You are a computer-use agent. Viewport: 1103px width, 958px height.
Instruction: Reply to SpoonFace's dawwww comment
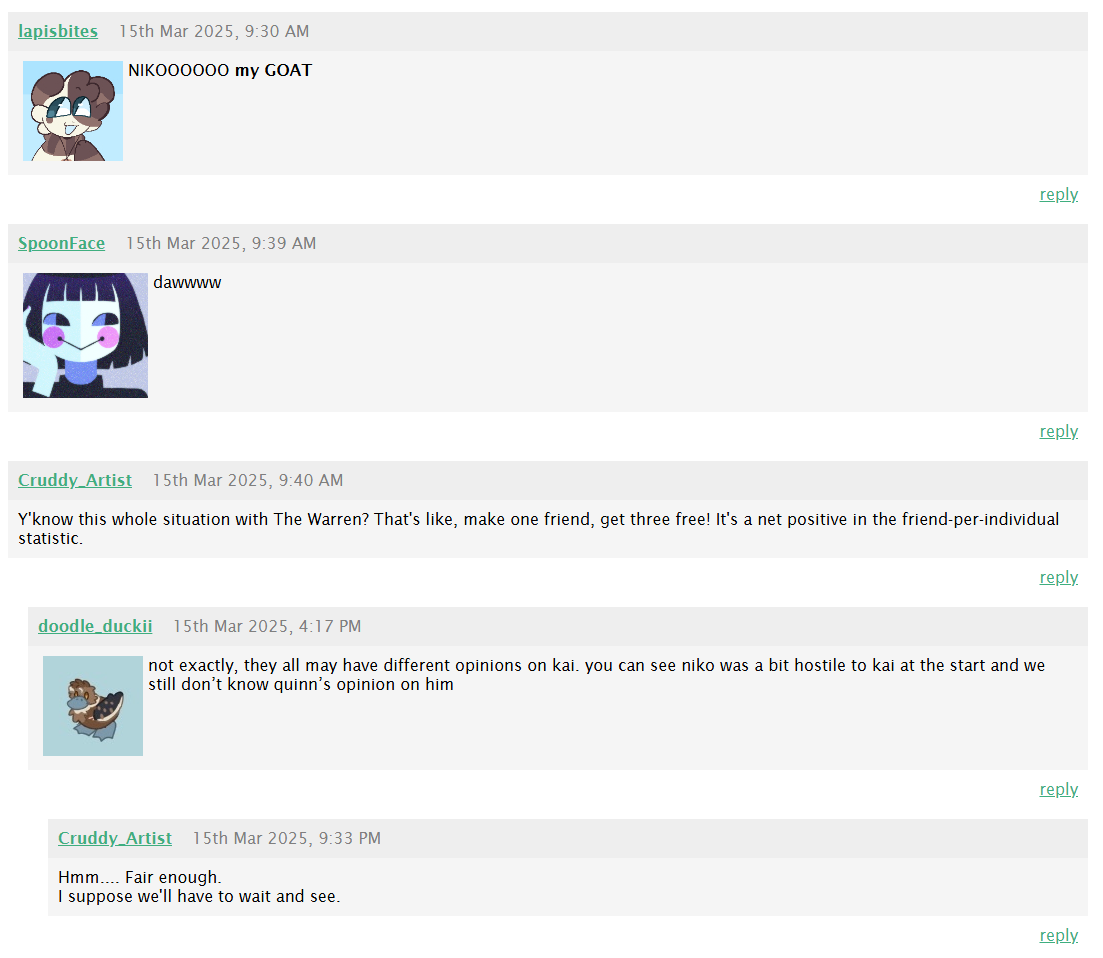coord(1059,432)
